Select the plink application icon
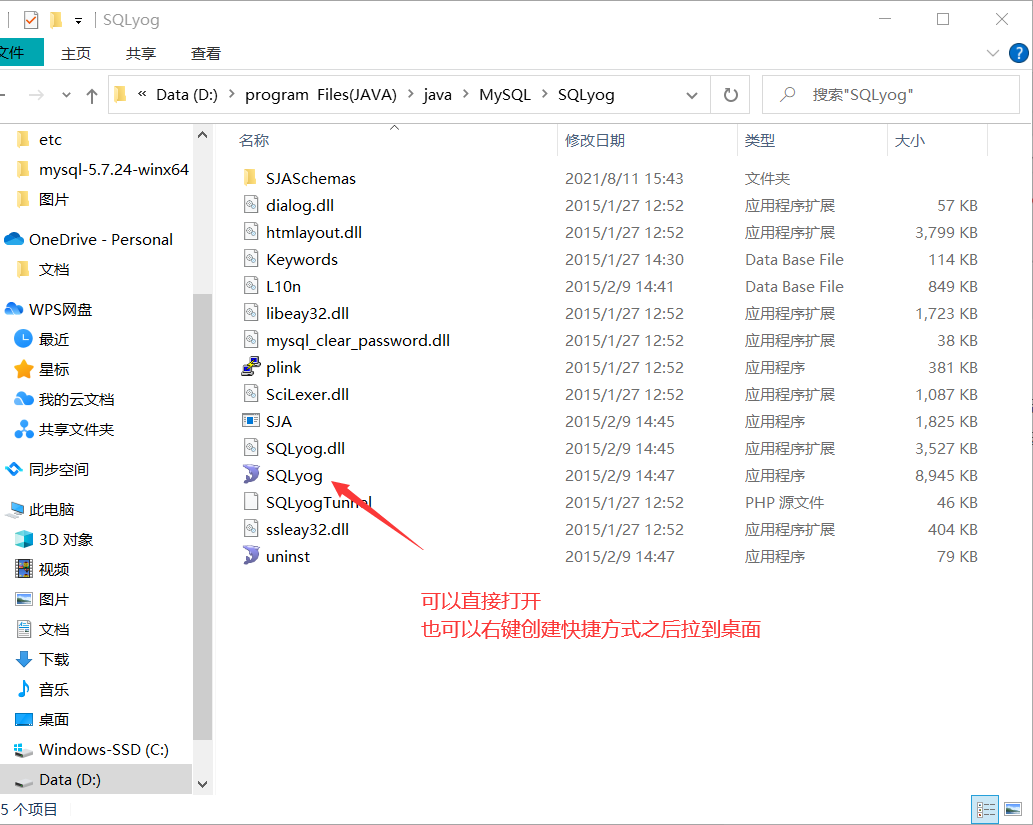1033x825 pixels. click(251, 366)
